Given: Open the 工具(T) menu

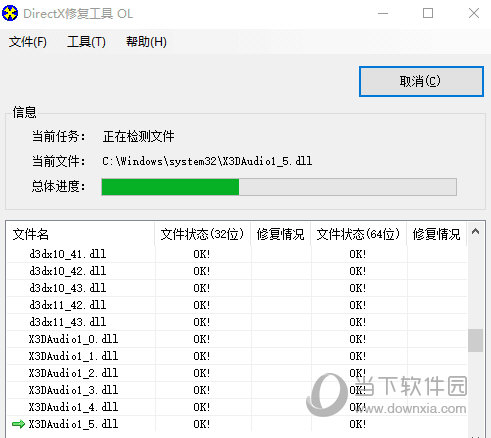Looking at the screenshot, I should [x=86, y=42].
